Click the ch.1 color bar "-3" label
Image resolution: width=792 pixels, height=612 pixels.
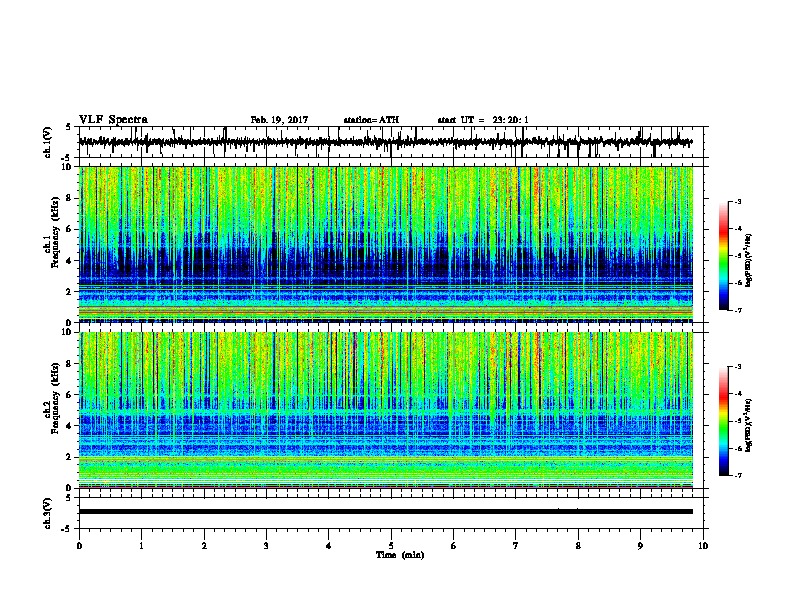tap(737, 201)
